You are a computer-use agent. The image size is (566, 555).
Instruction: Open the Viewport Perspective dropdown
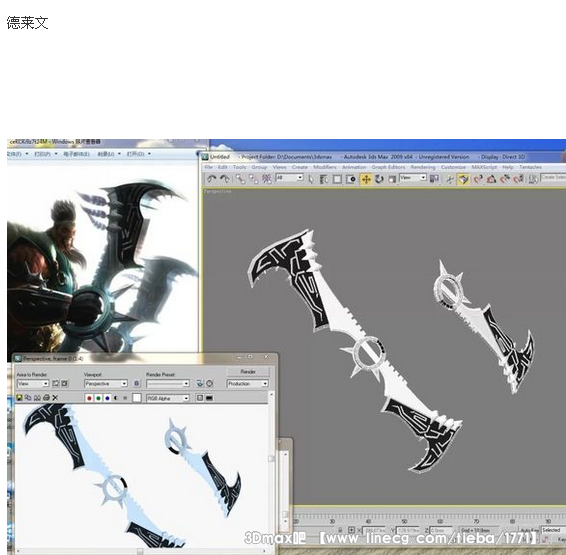pyautogui.click(x=106, y=383)
